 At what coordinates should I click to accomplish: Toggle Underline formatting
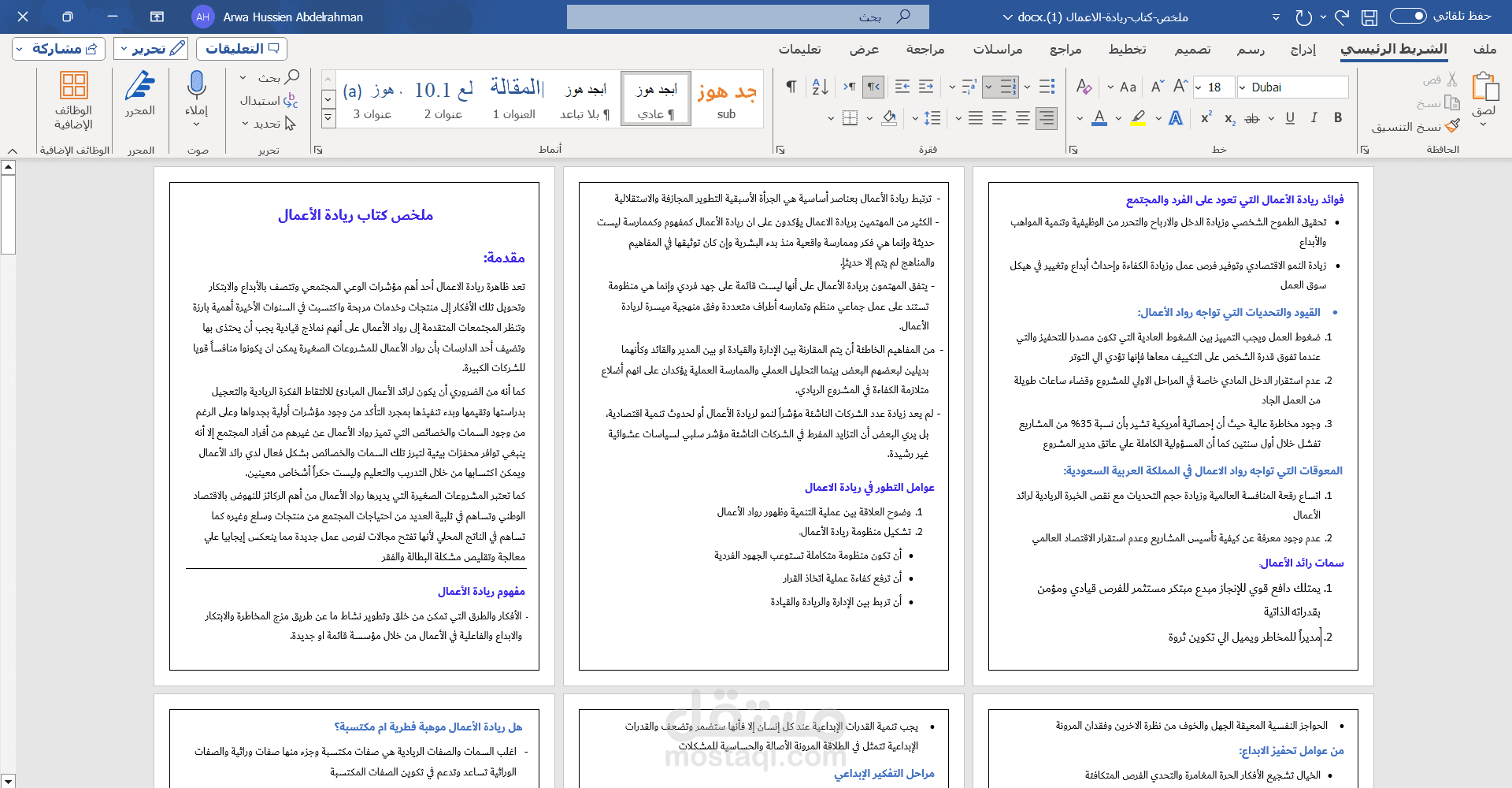1290,118
